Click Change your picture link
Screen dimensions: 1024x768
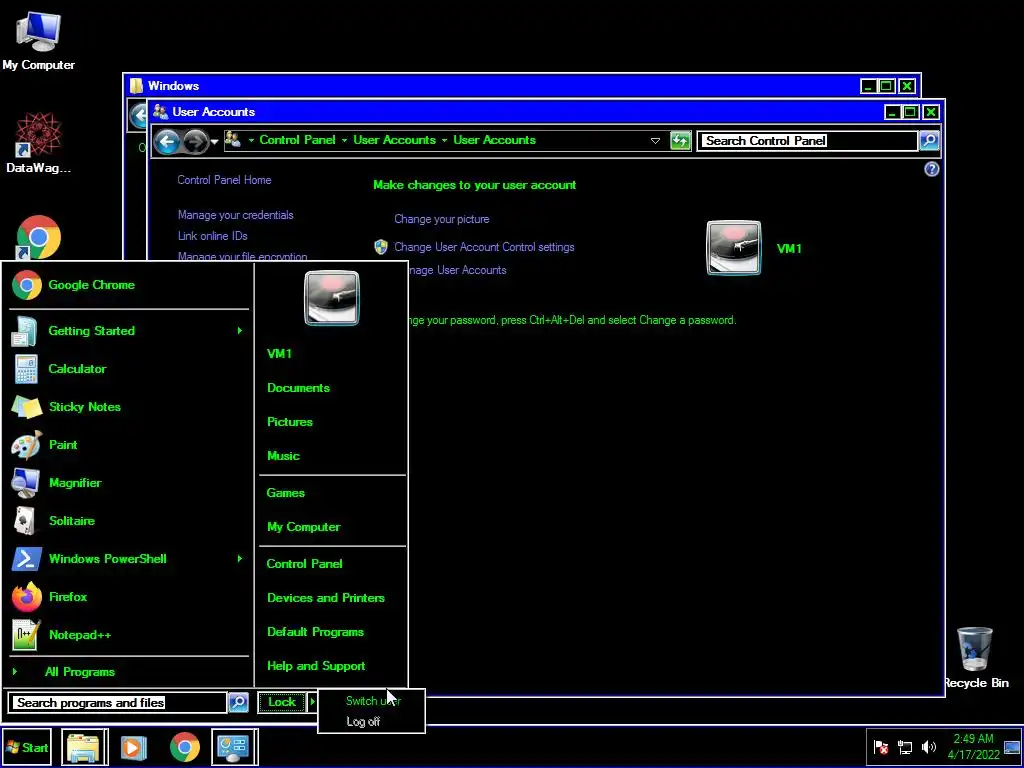pos(441,219)
